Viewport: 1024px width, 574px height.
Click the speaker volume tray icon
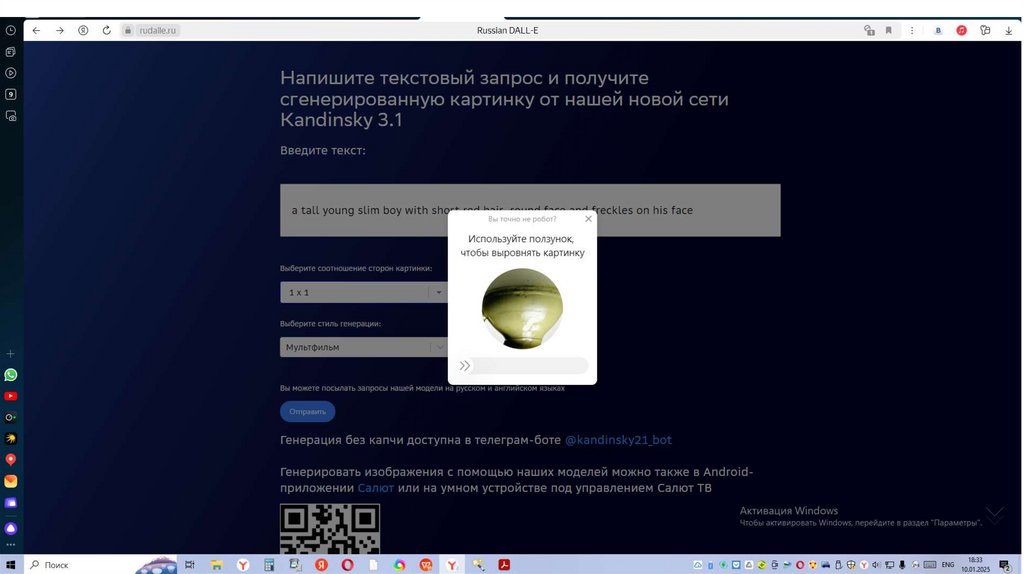coord(876,565)
